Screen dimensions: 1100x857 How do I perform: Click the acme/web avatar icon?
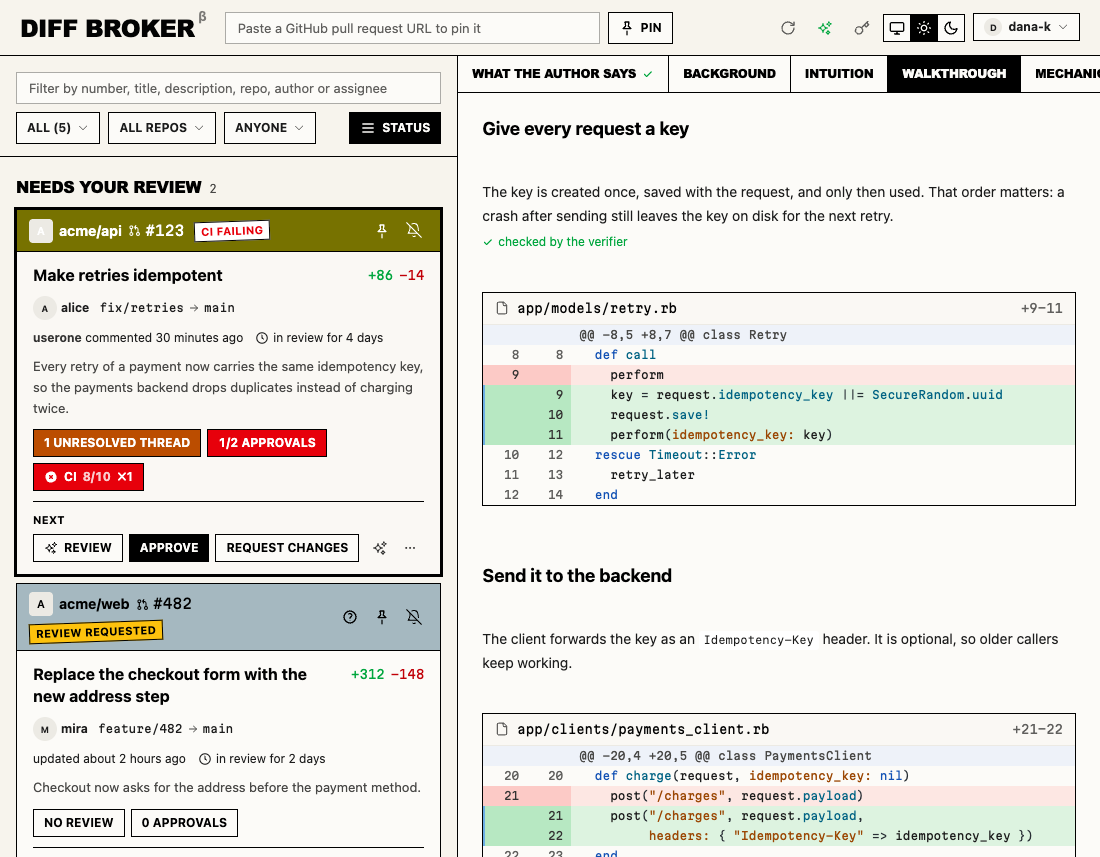[x=41, y=604]
